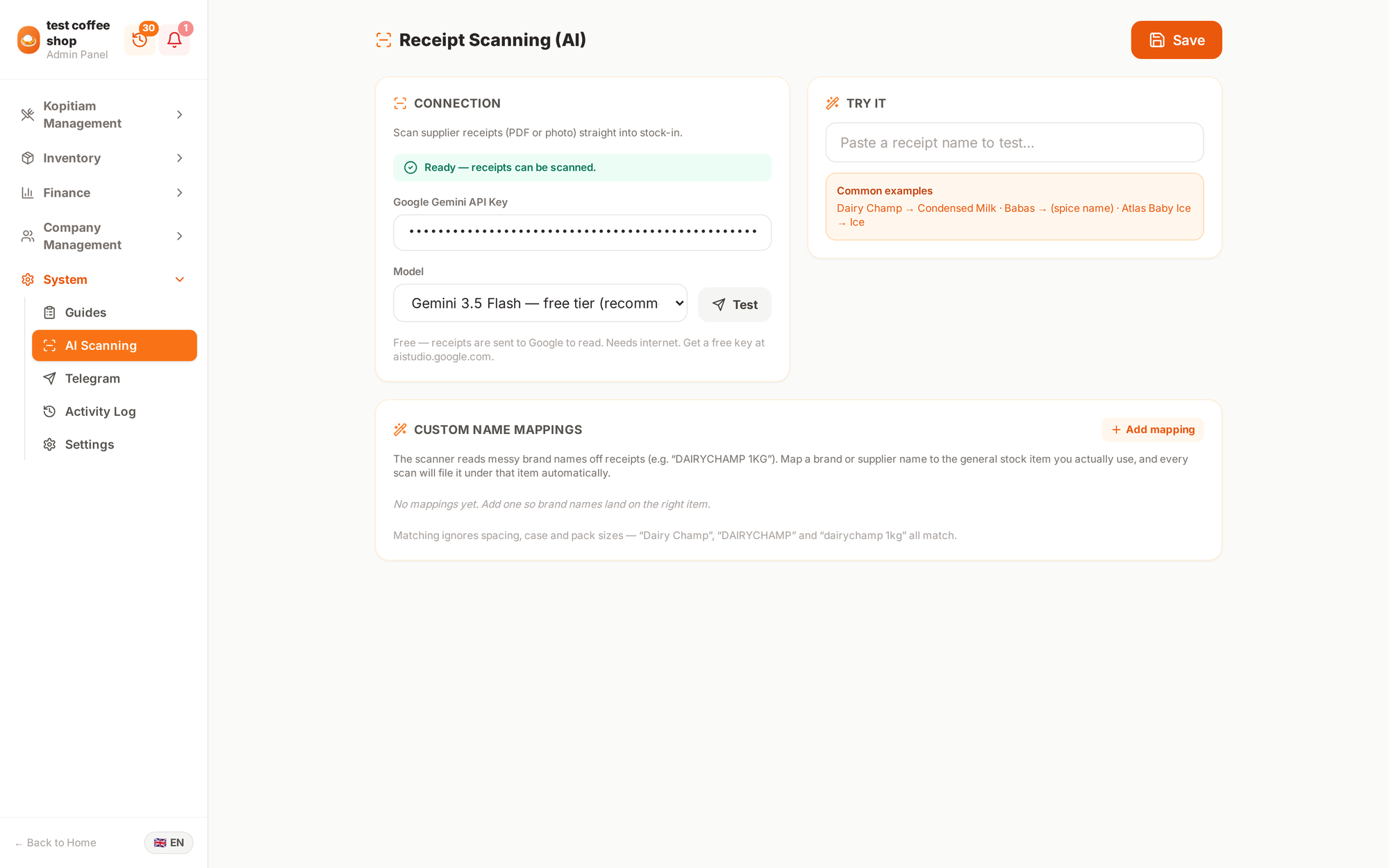1389x868 pixels.
Task: Collapse the System section chevron
Action: [x=180, y=279]
